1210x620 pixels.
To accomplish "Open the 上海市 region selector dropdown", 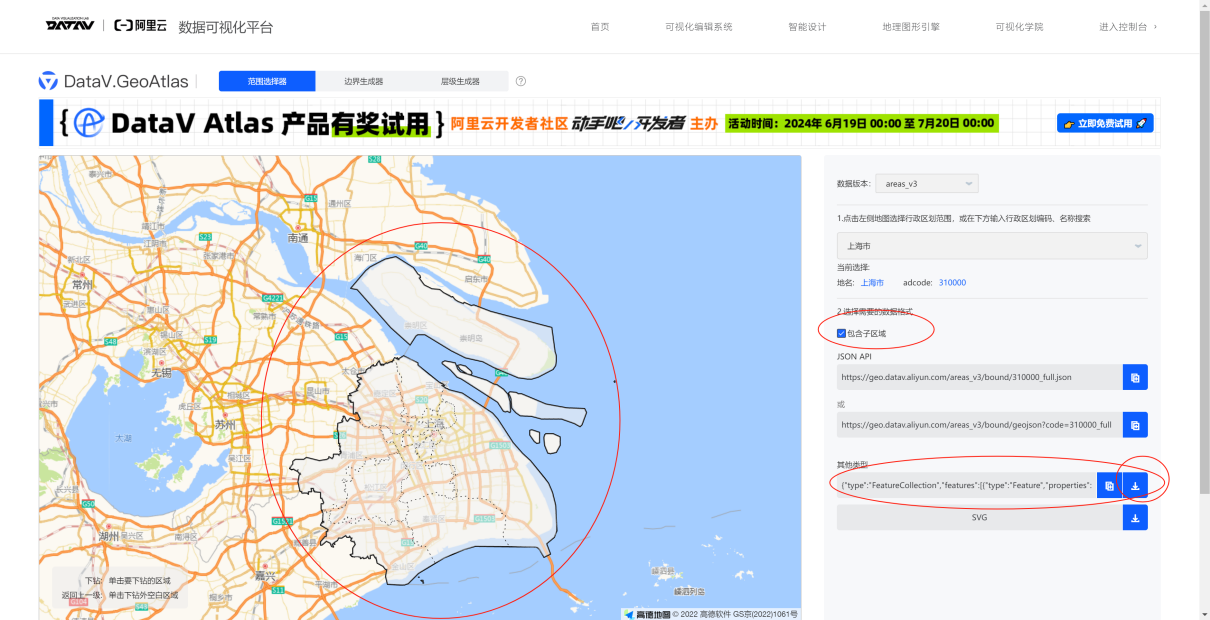I will coord(992,245).
